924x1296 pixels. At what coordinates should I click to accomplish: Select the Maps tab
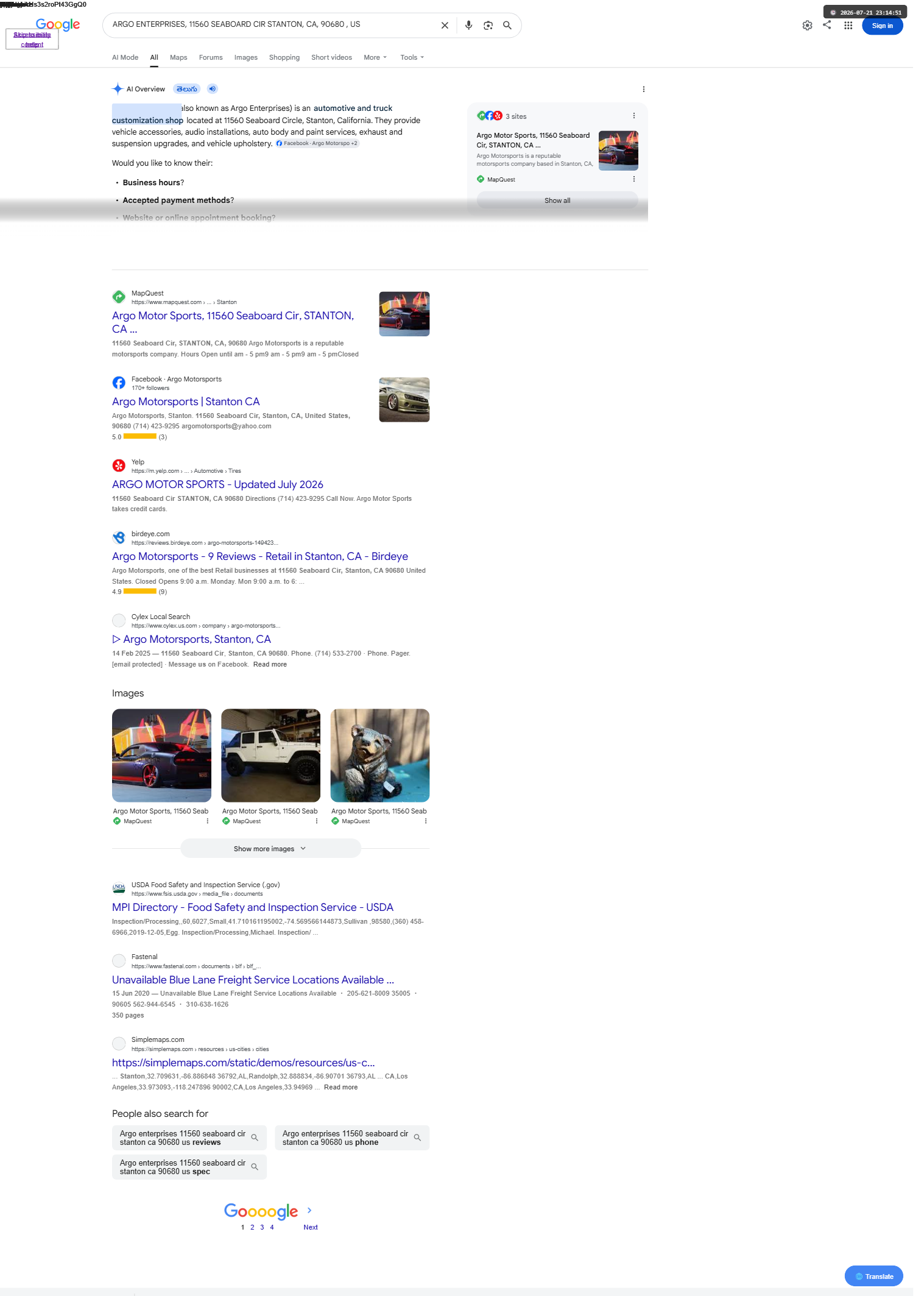coord(178,57)
